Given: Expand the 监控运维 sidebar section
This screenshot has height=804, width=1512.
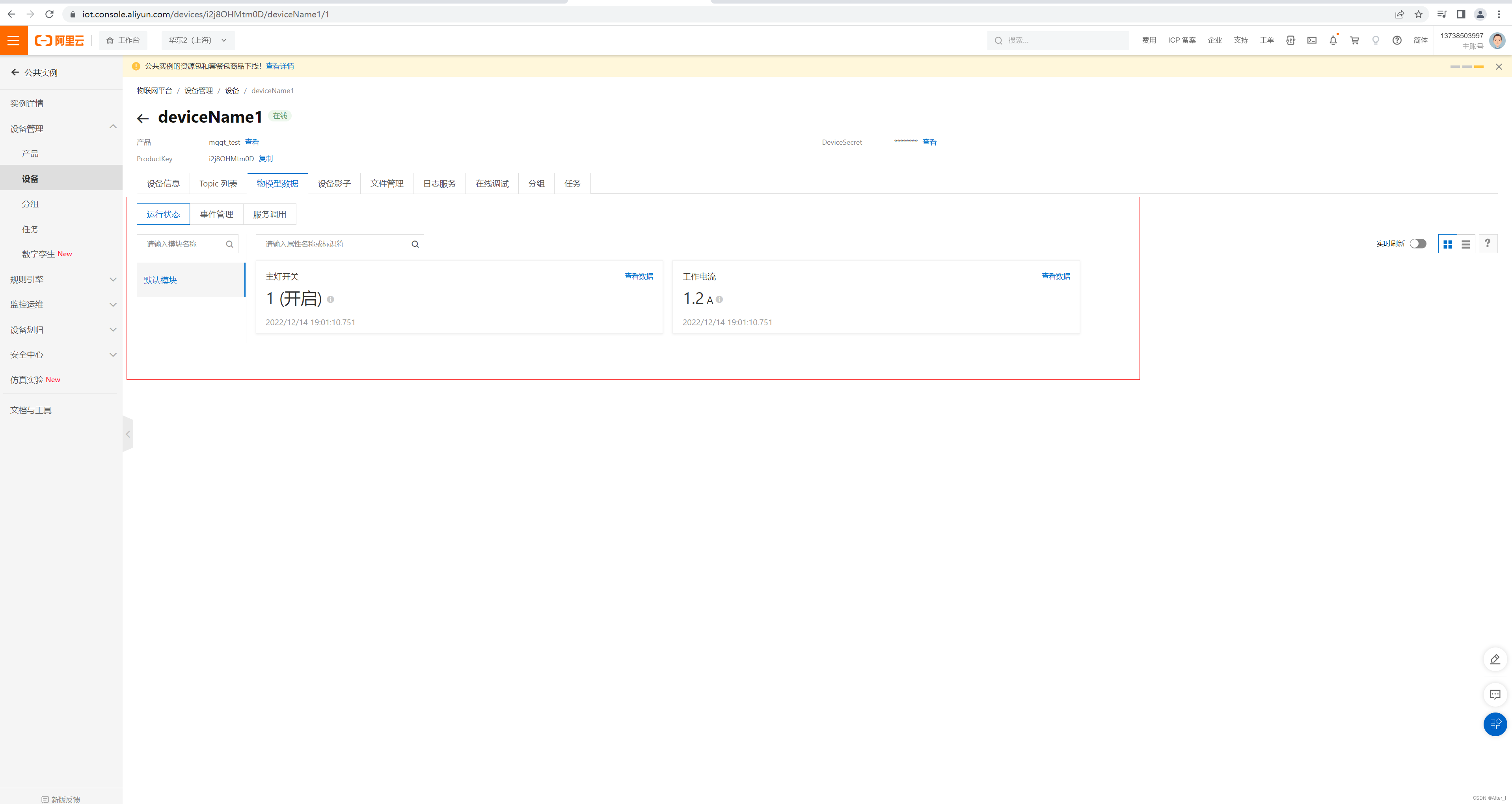Looking at the screenshot, I should click(x=113, y=305).
